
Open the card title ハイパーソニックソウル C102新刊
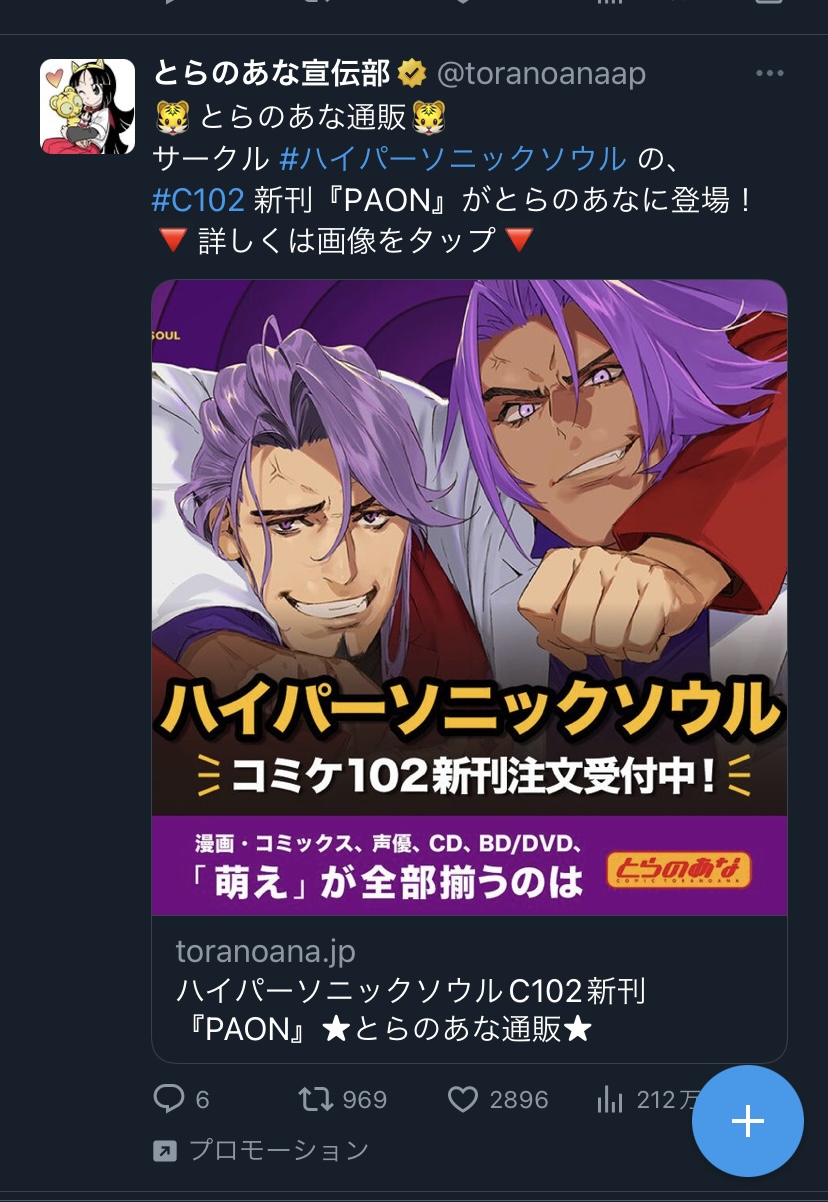click(411, 992)
